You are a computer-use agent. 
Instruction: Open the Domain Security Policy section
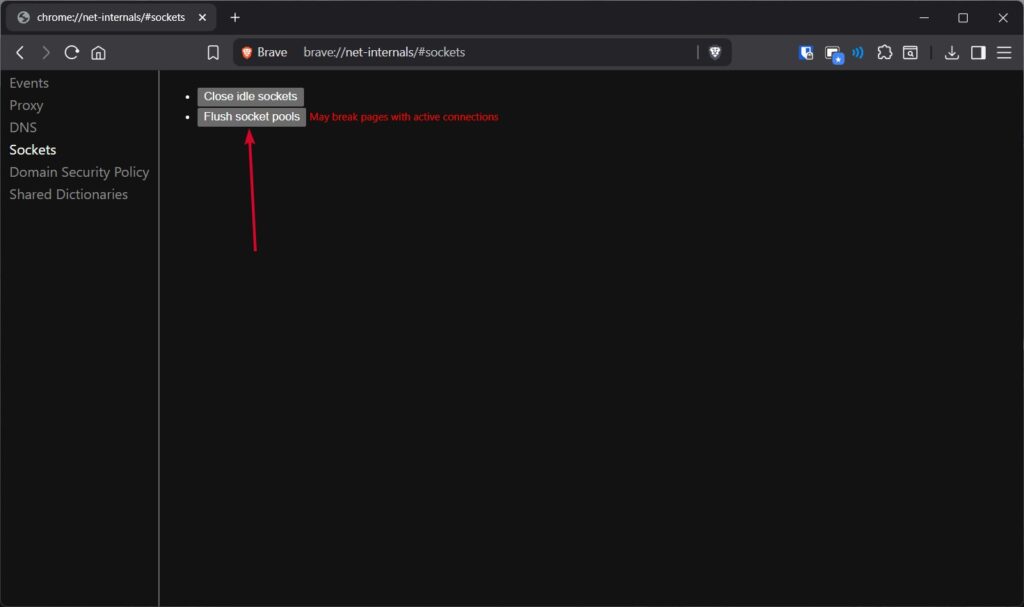(79, 172)
